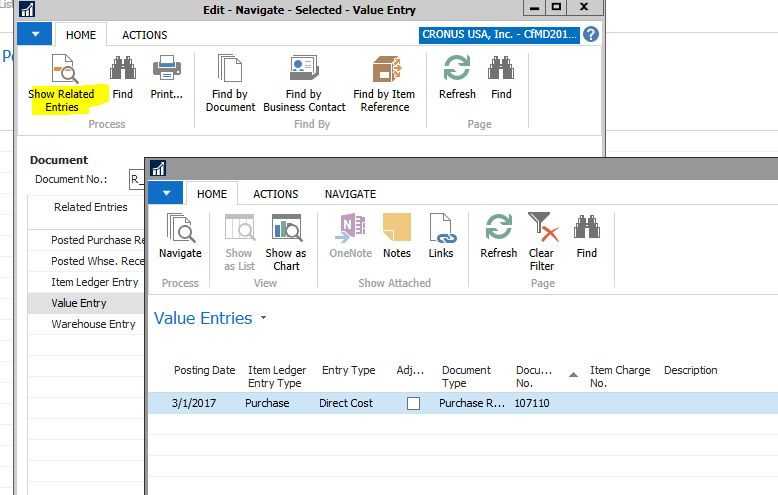This screenshot has height=495, width=778.
Task: Show Value Entries as Chart
Action: [286, 229]
